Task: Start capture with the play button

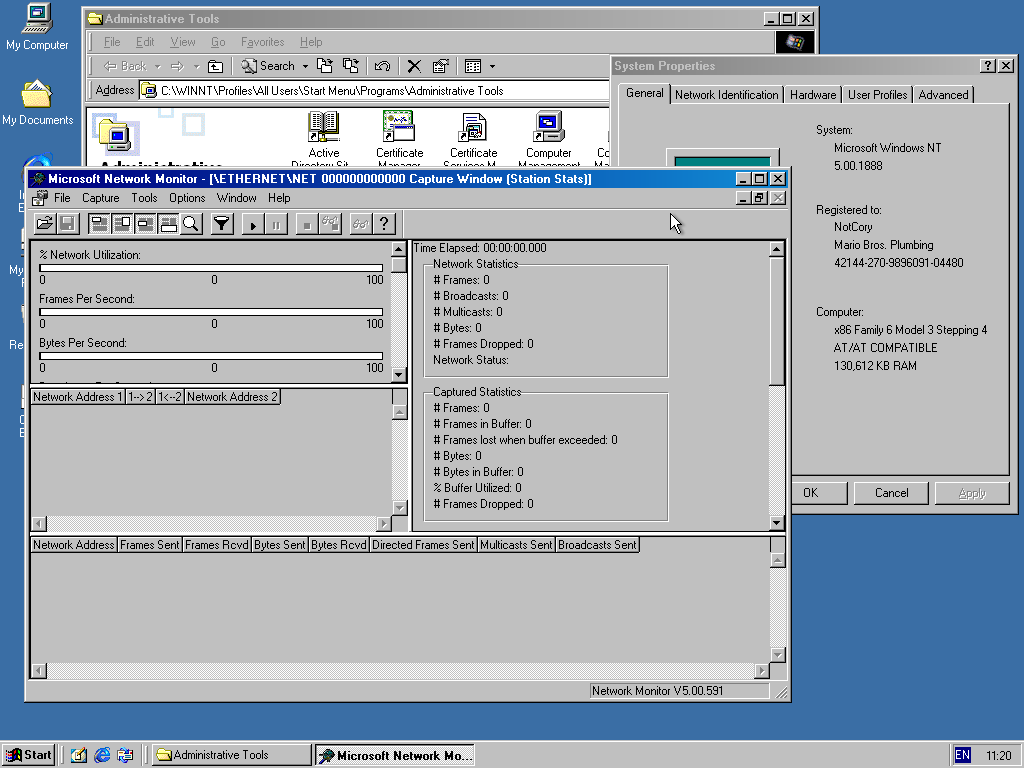Action: (x=253, y=224)
